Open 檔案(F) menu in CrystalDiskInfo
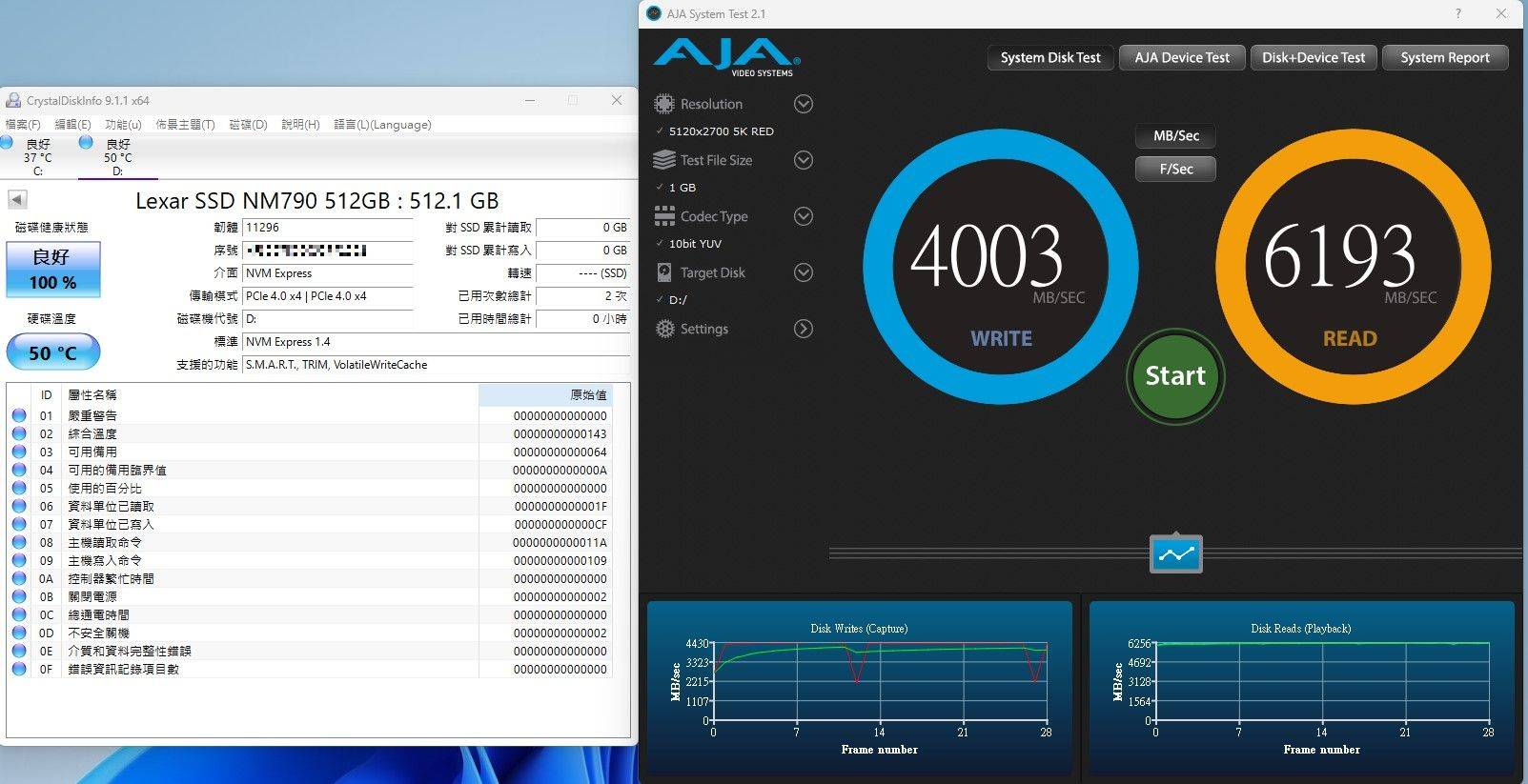The height and width of the screenshot is (784, 1528). coord(23,125)
